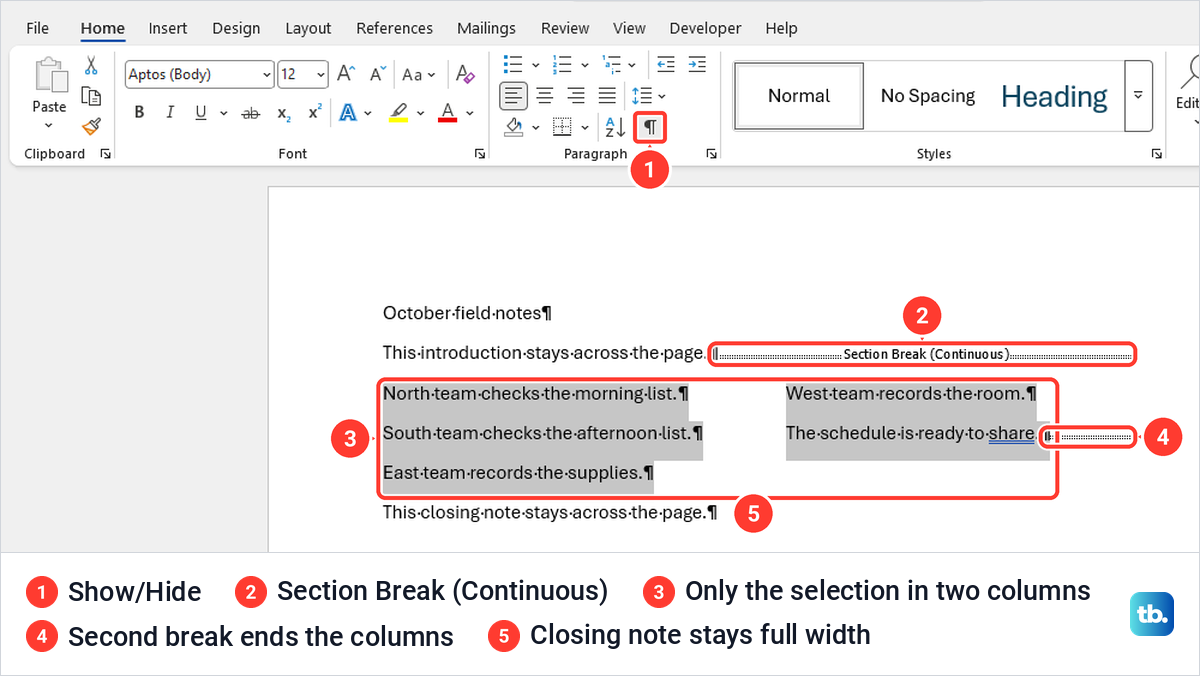Sort text with the A-Z sort icon
Screen dimensions: 1200x676
click(614, 127)
